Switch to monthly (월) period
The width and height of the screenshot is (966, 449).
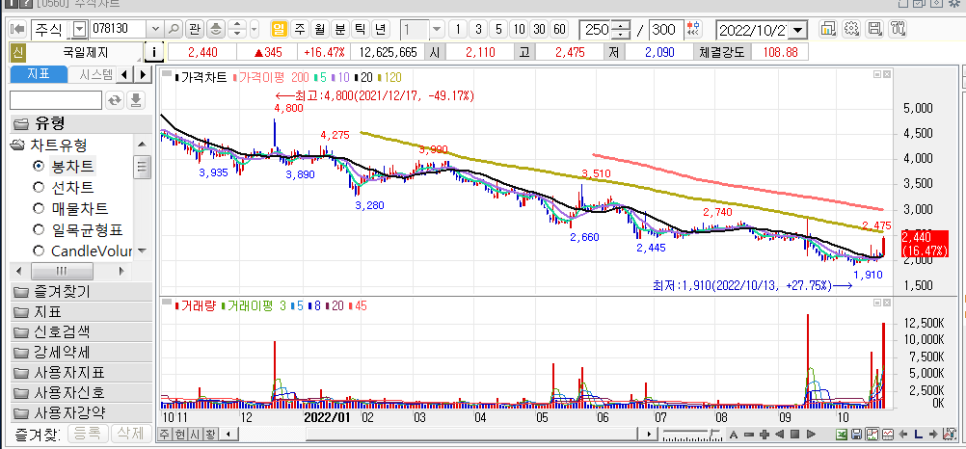tap(320, 29)
